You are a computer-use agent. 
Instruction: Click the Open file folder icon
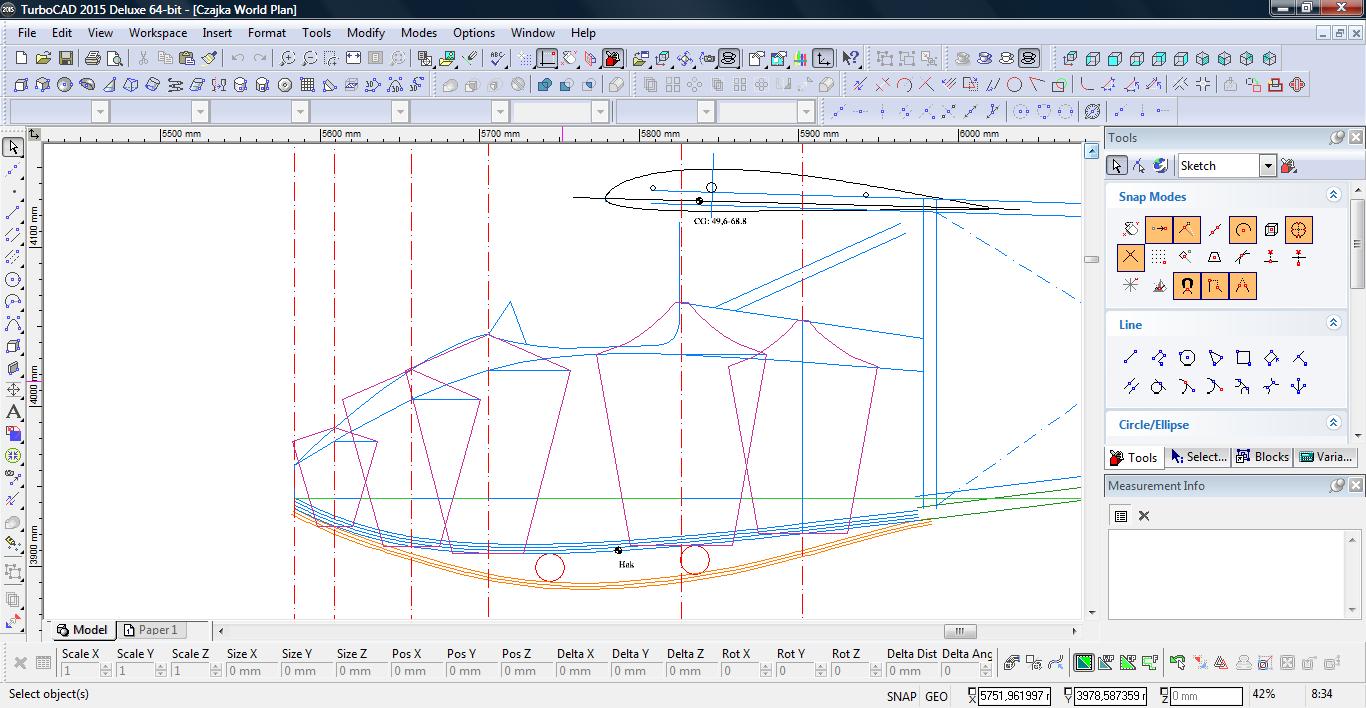[x=43, y=59]
